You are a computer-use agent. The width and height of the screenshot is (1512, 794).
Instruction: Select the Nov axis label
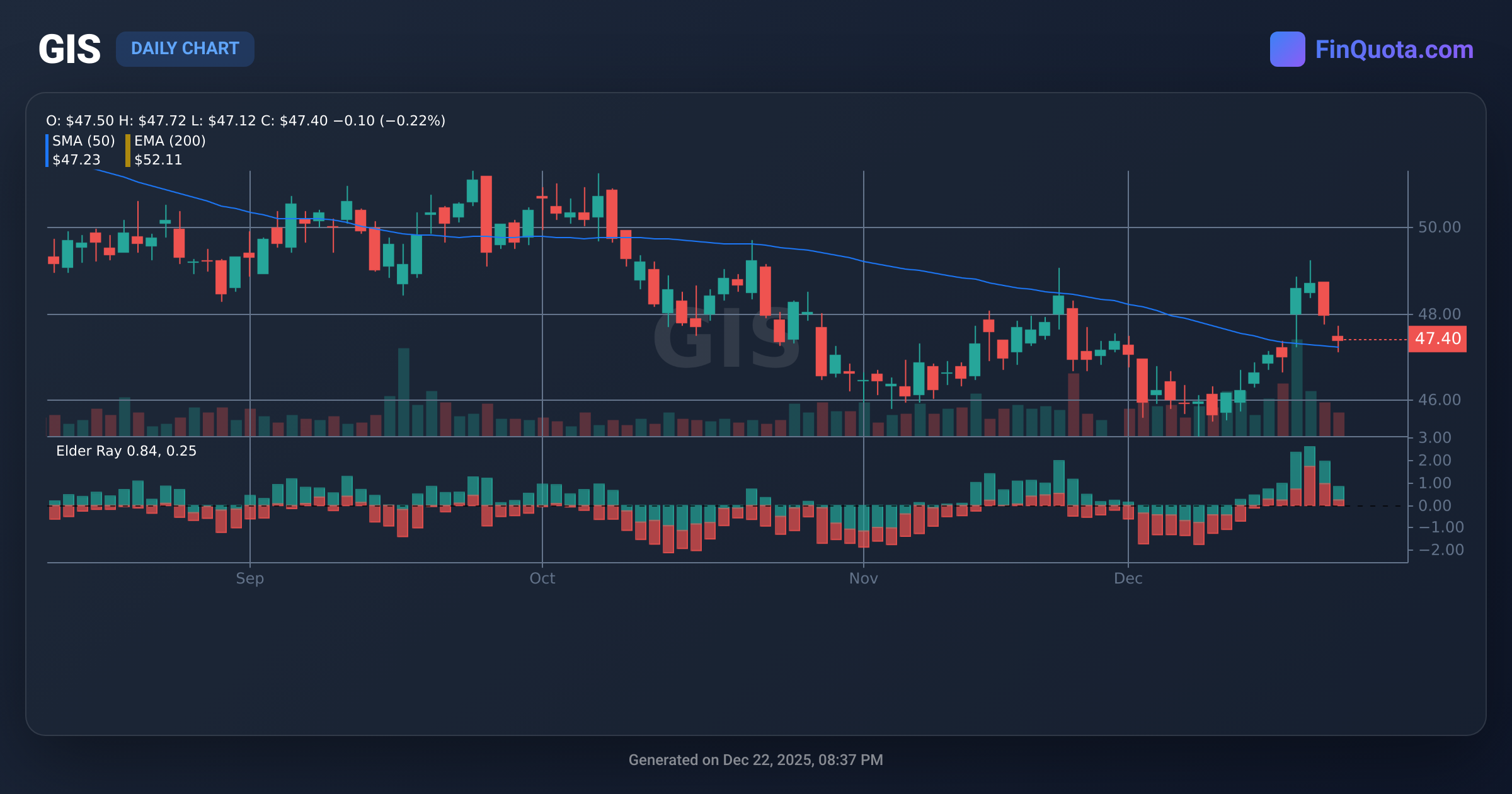[x=864, y=578]
